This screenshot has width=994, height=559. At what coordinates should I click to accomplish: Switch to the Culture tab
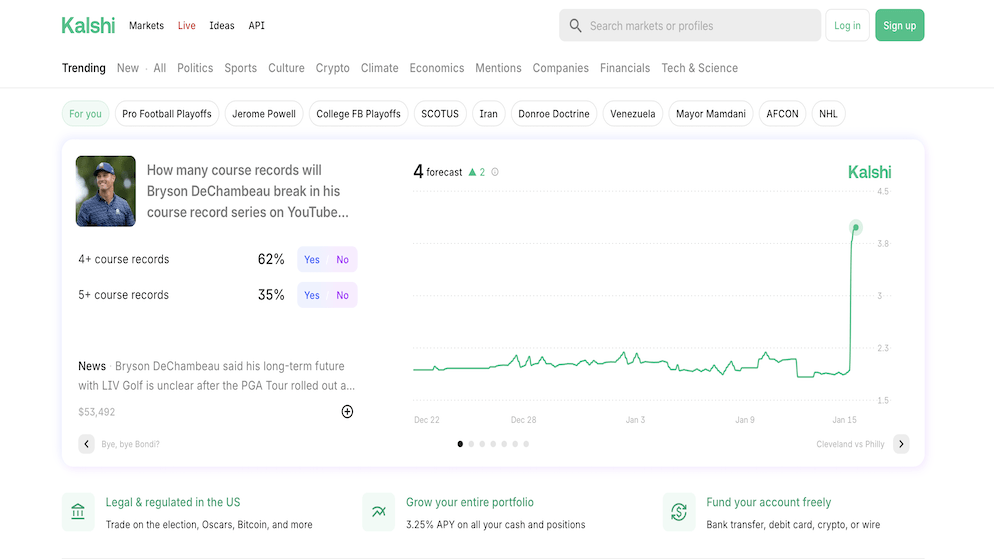coord(286,68)
